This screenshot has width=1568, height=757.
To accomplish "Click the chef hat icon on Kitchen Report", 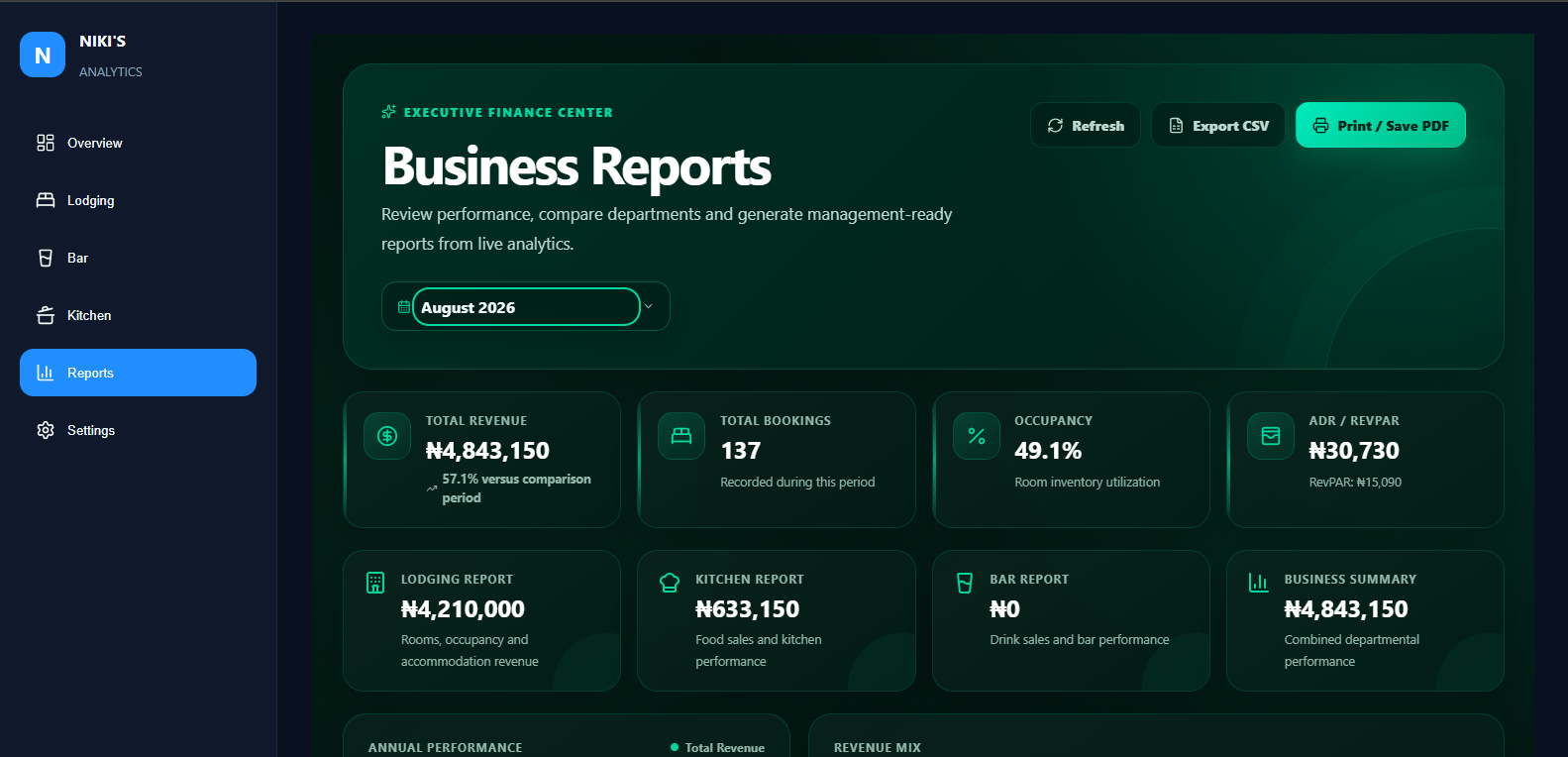I will (670, 583).
